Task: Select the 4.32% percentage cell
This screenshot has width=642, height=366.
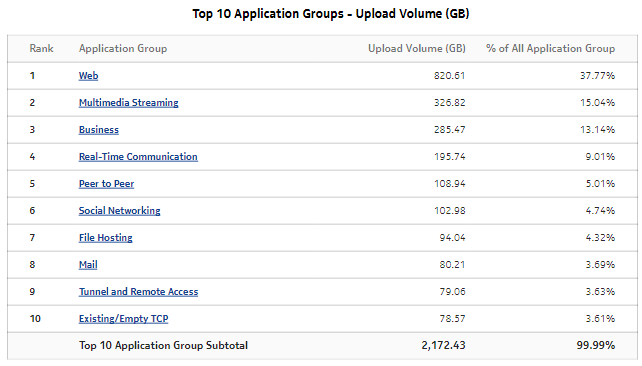Action: coord(600,238)
